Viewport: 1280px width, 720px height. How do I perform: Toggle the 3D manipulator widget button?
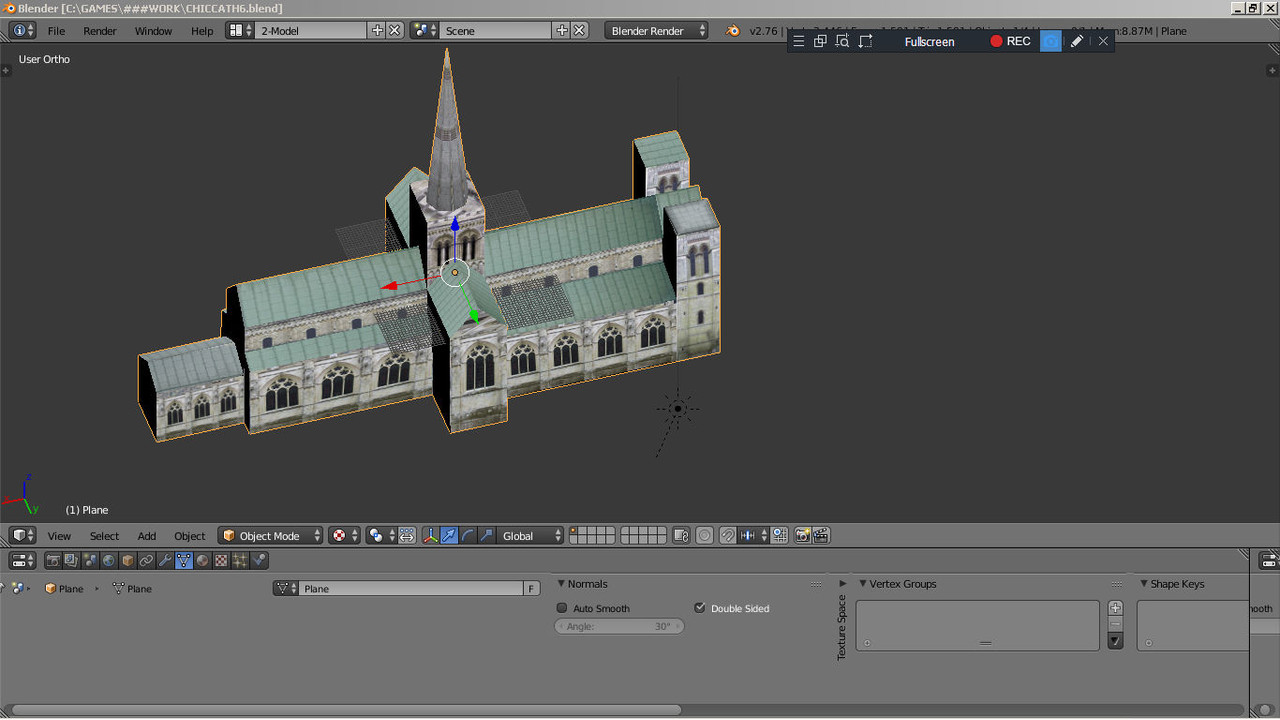[430, 536]
